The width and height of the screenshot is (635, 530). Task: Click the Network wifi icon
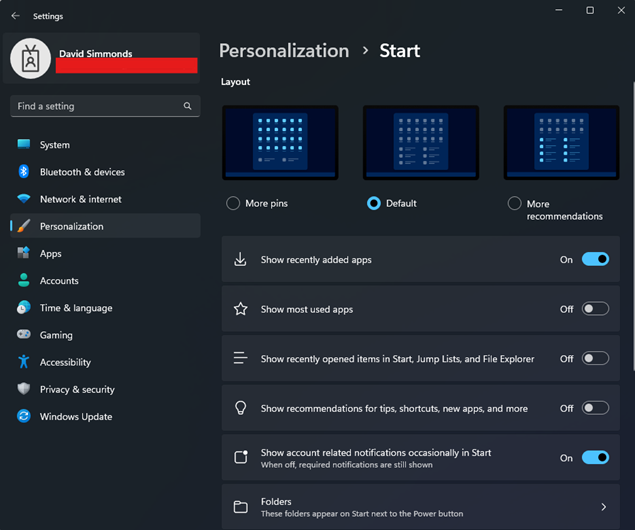[23, 199]
